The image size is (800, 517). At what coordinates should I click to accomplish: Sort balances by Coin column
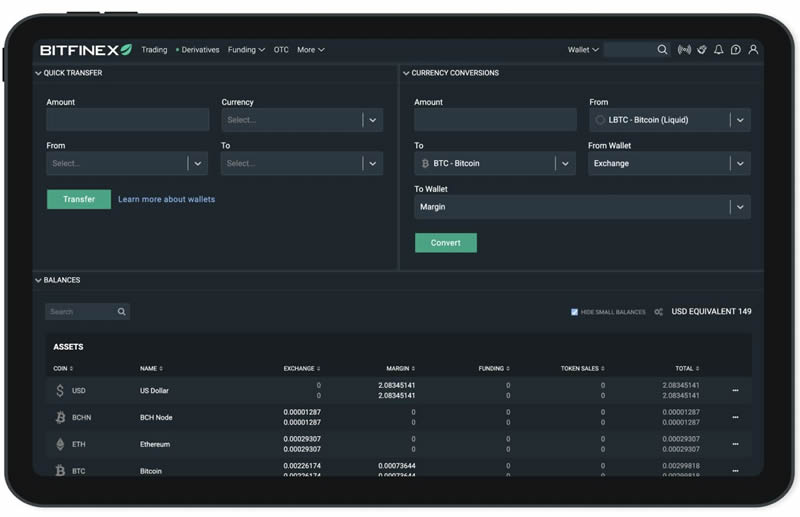pos(63,368)
